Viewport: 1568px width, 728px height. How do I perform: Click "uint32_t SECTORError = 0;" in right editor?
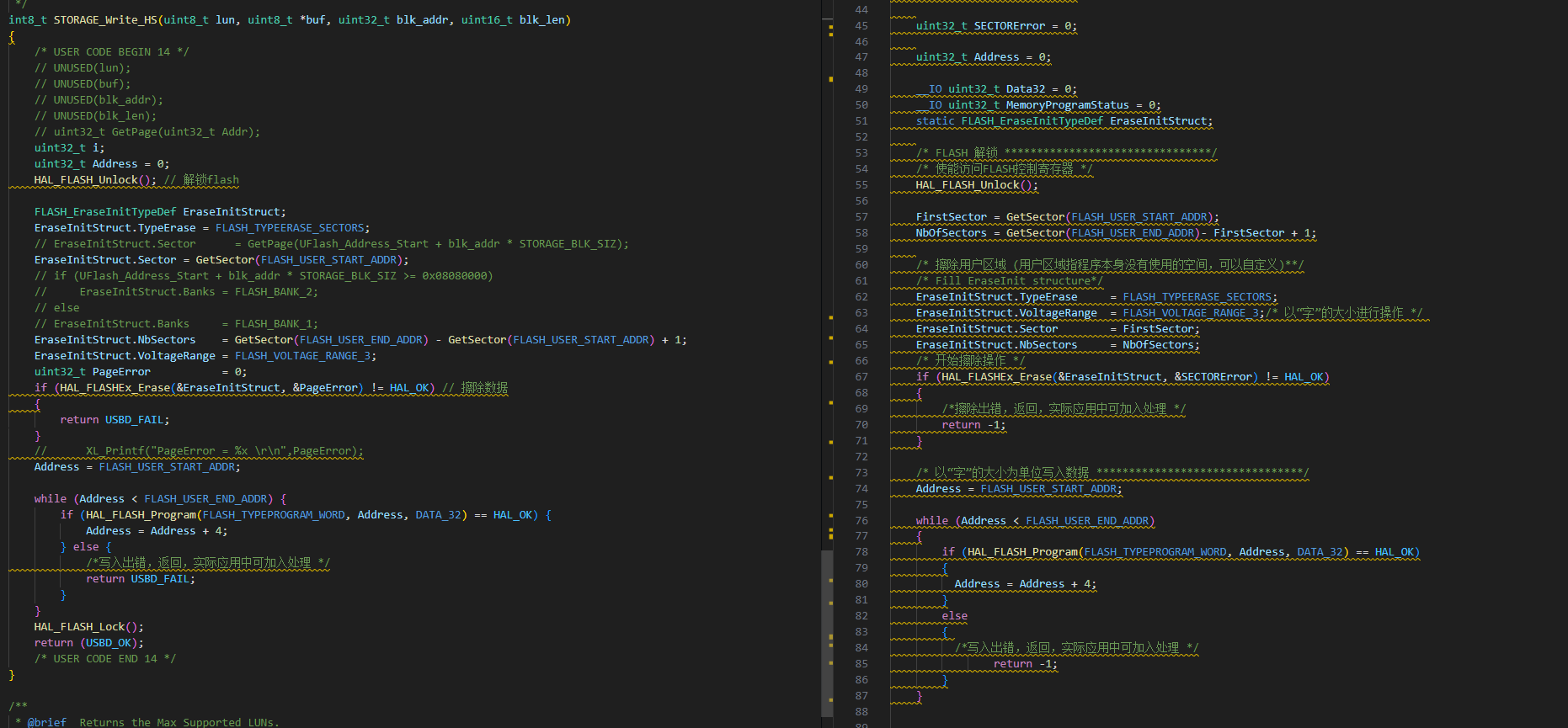coord(996,25)
